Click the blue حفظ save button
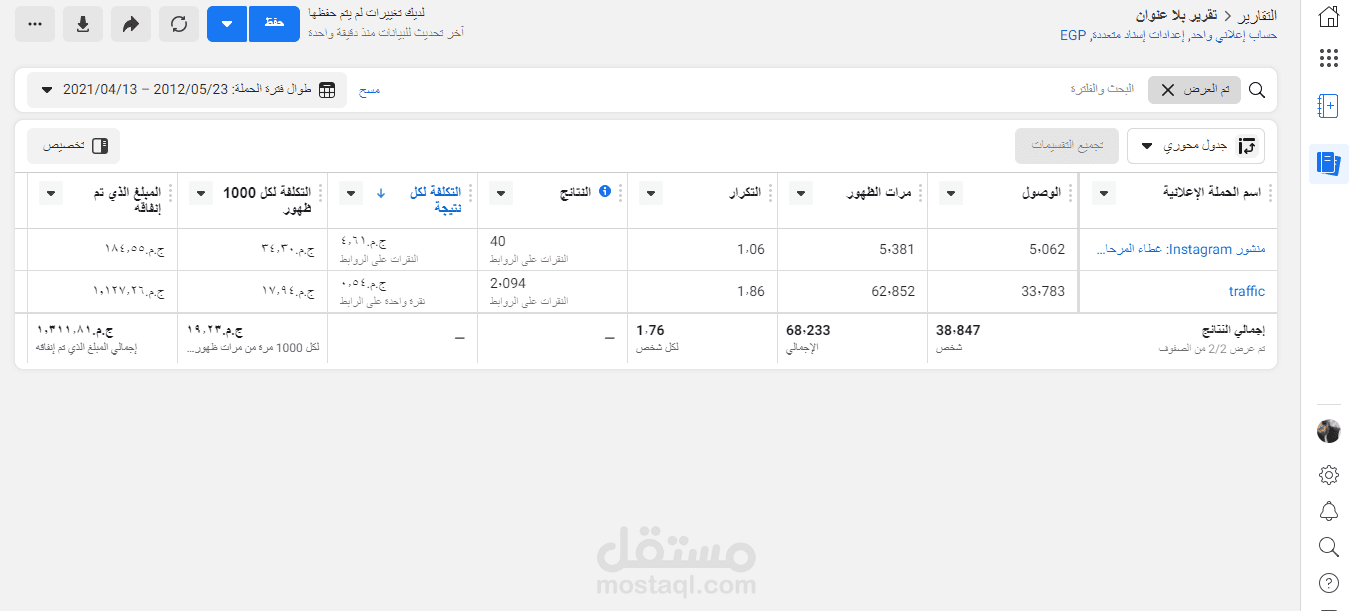The height and width of the screenshot is (611, 1354). click(x=275, y=24)
